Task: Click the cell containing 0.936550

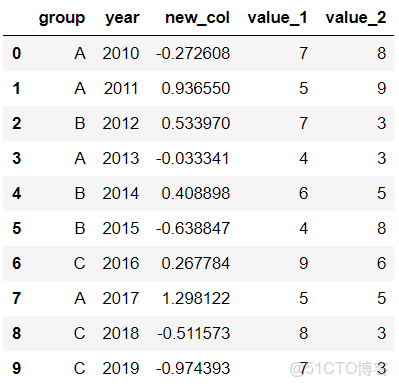Action: click(x=196, y=88)
